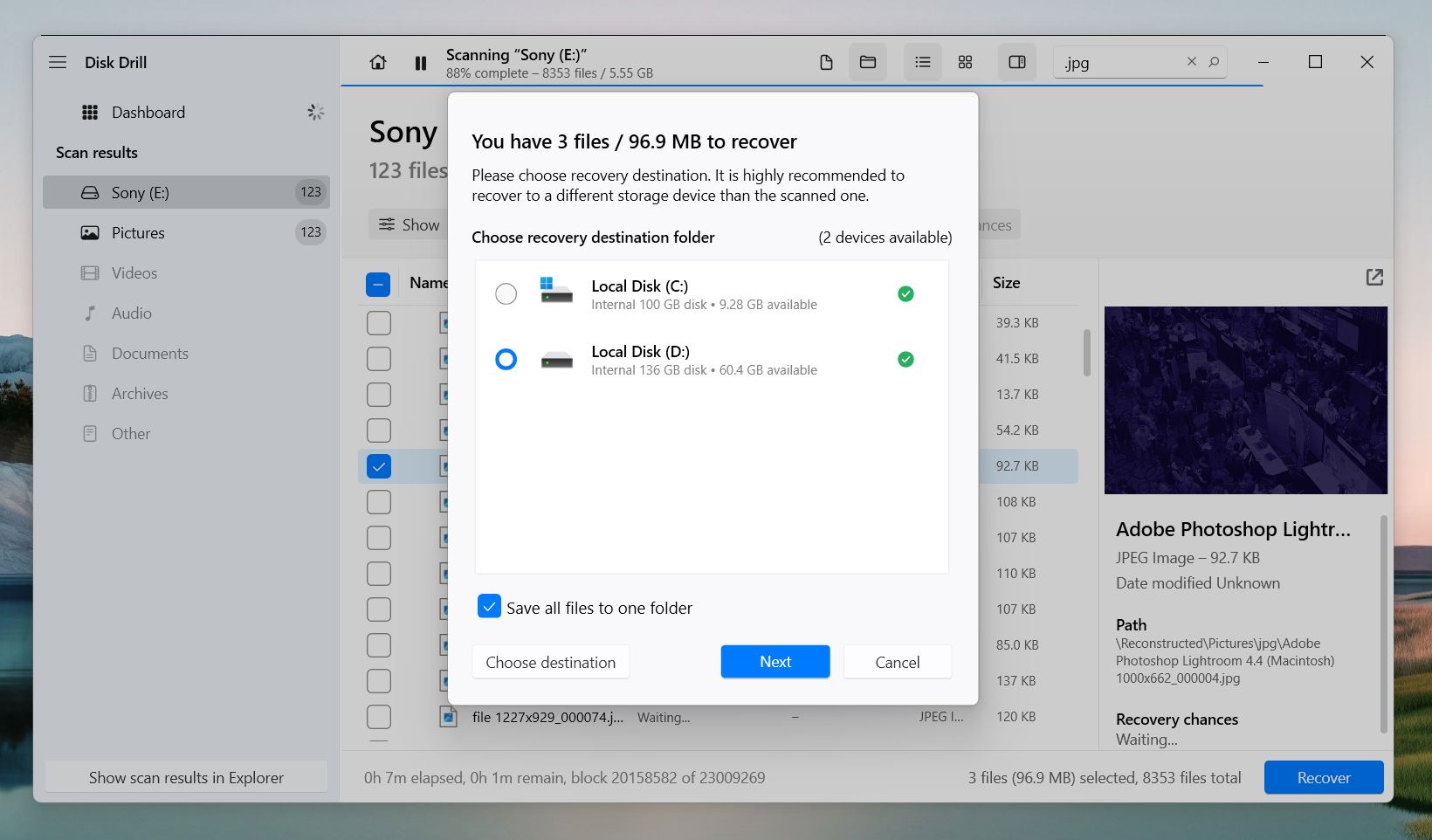Click green checkmark for Local Disk (C:)
The width and height of the screenshot is (1432, 840).
905,293
